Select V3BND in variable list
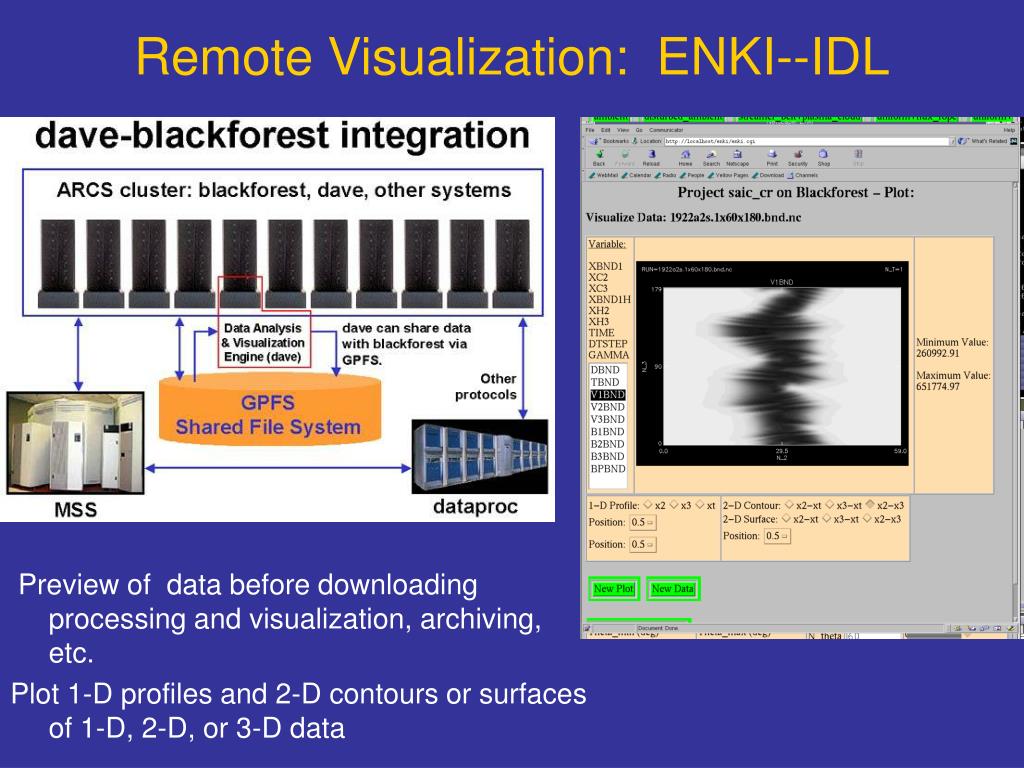 click(607, 419)
